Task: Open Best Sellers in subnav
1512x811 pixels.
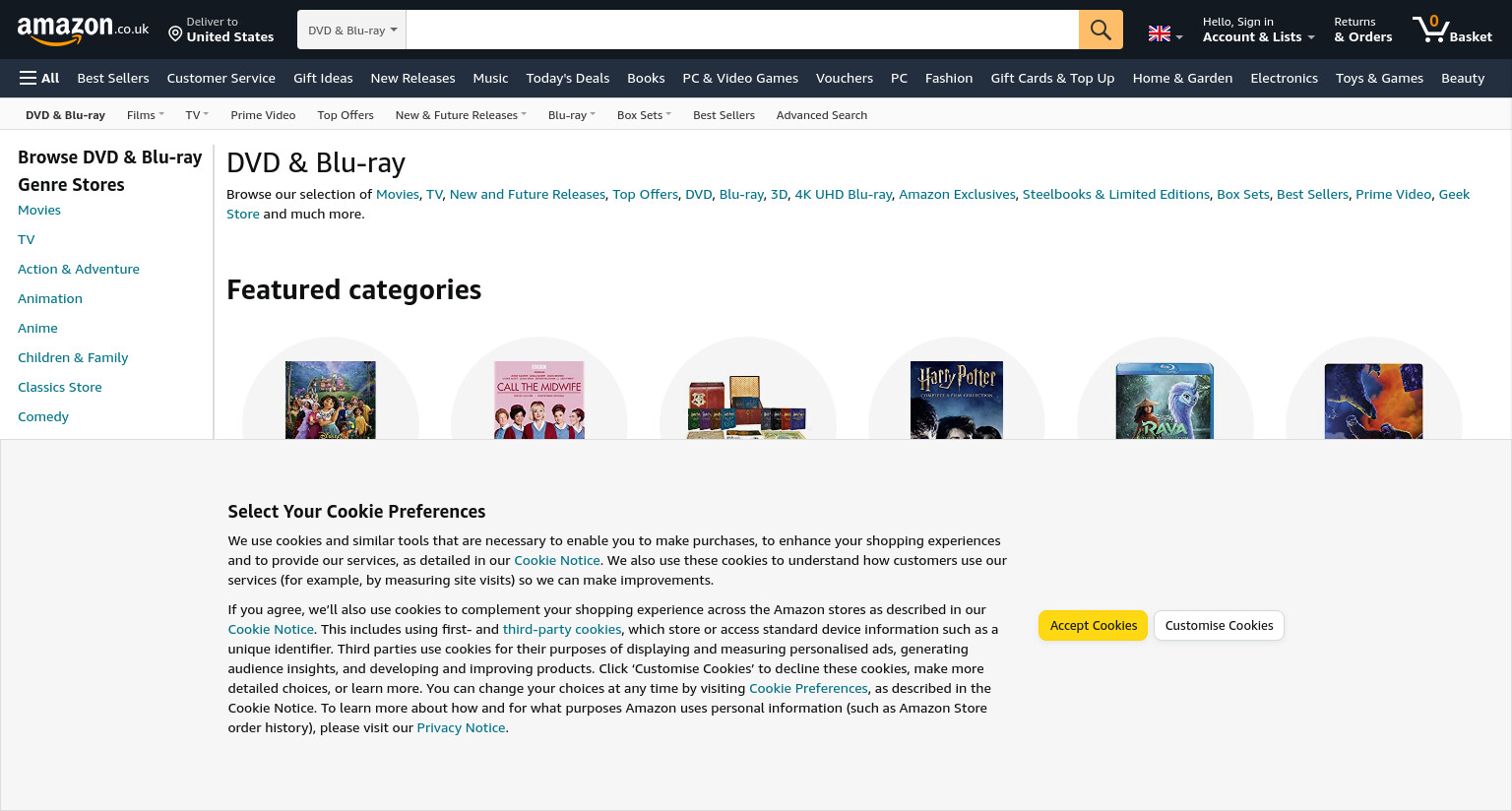Action: [x=724, y=115]
